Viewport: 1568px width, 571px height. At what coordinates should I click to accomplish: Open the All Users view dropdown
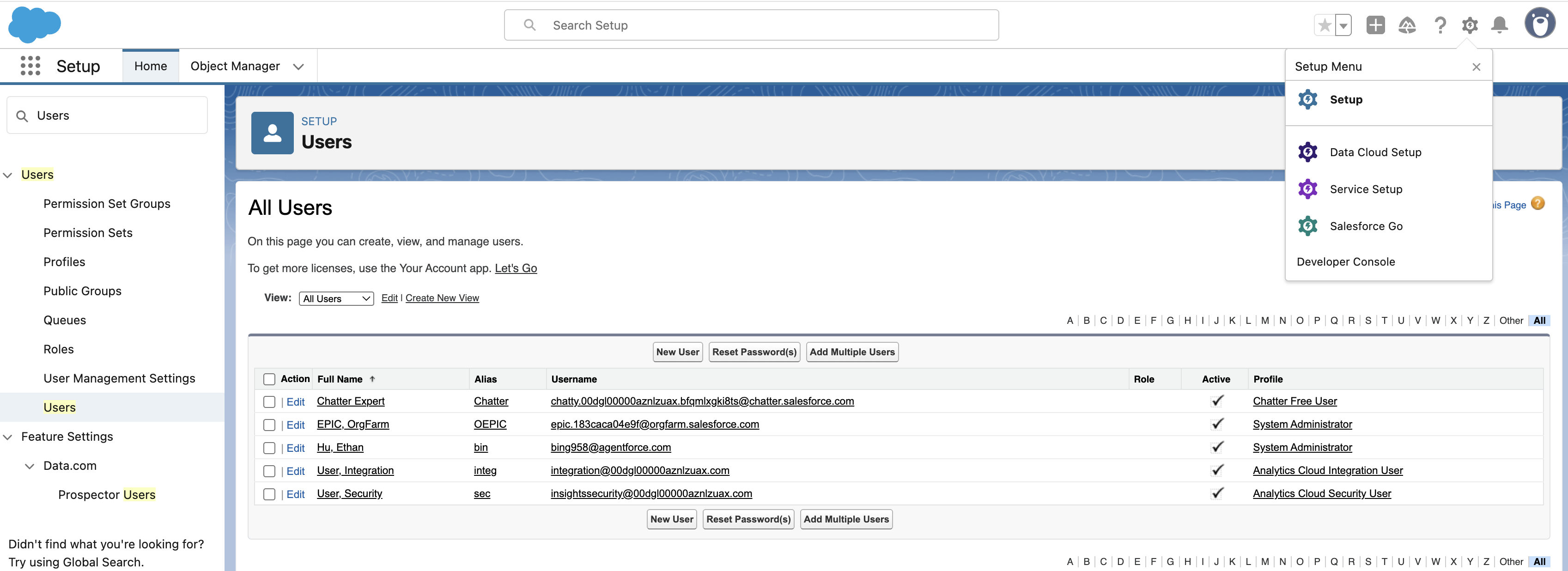point(336,298)
